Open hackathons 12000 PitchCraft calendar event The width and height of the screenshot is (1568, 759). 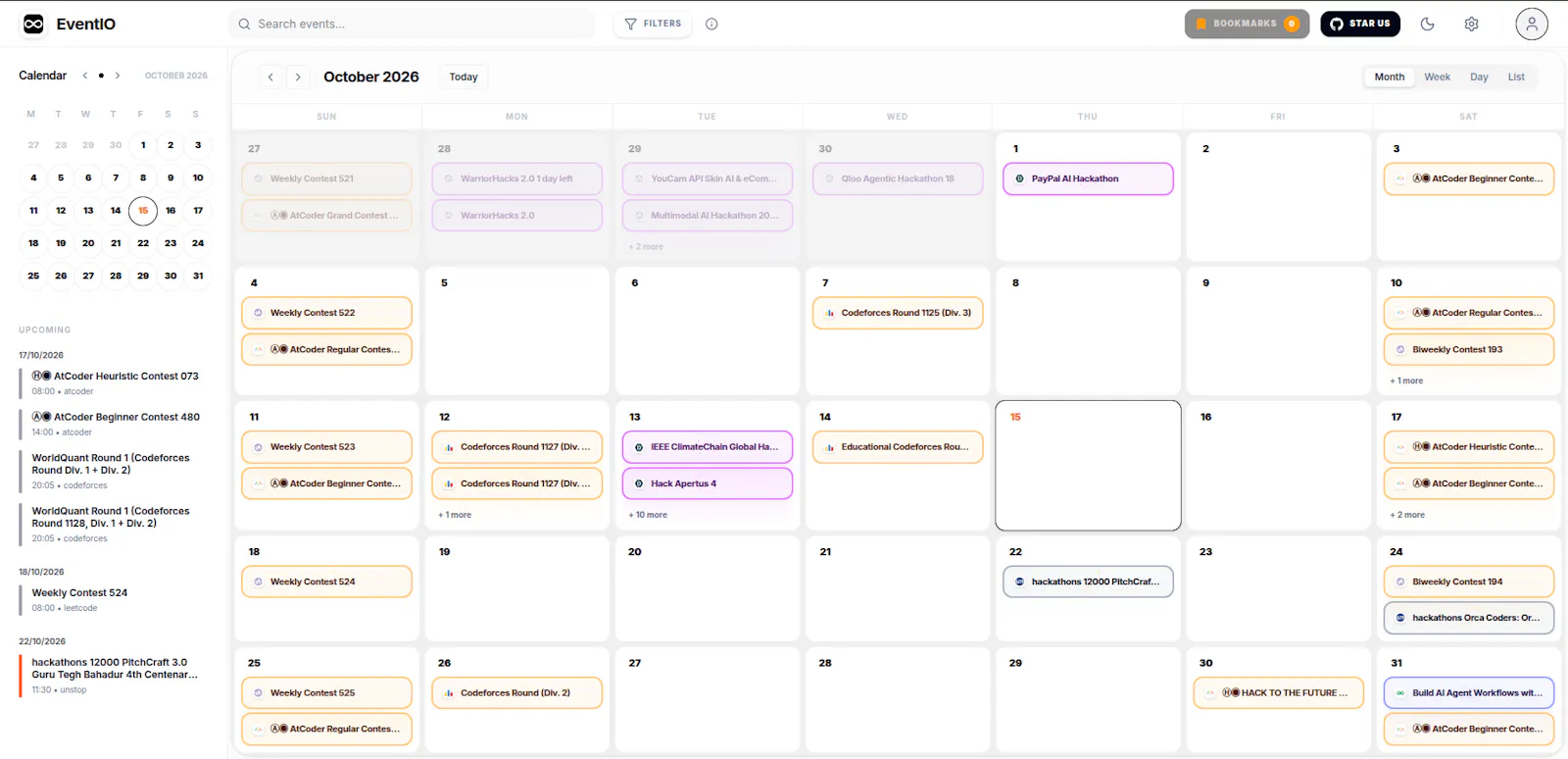pyautogui.click(x=1088, y=582)
